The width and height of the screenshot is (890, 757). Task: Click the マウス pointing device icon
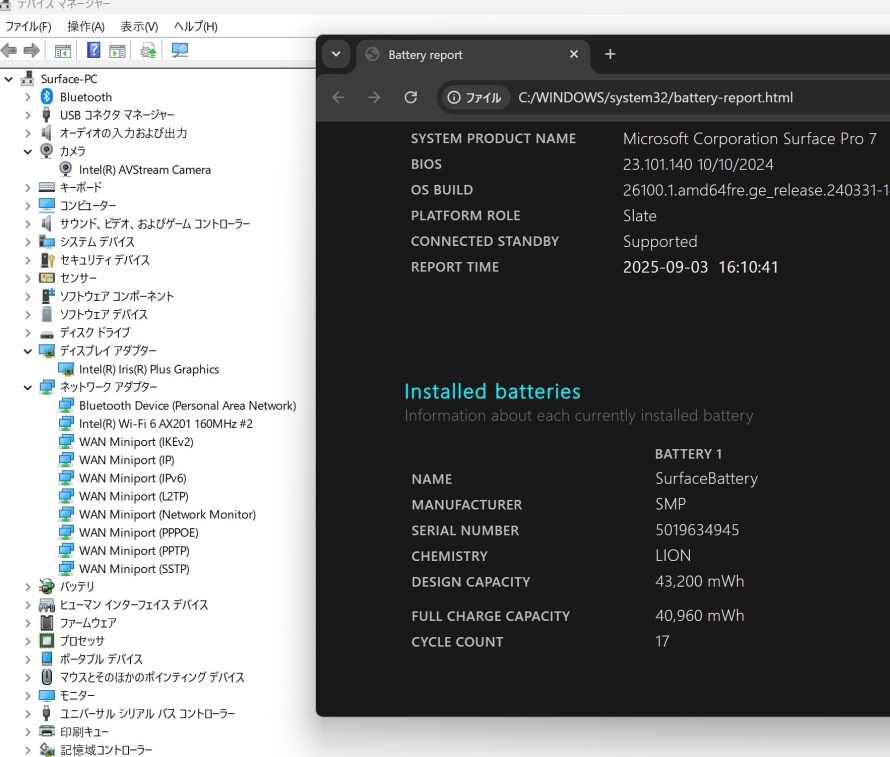click(47, 677)
